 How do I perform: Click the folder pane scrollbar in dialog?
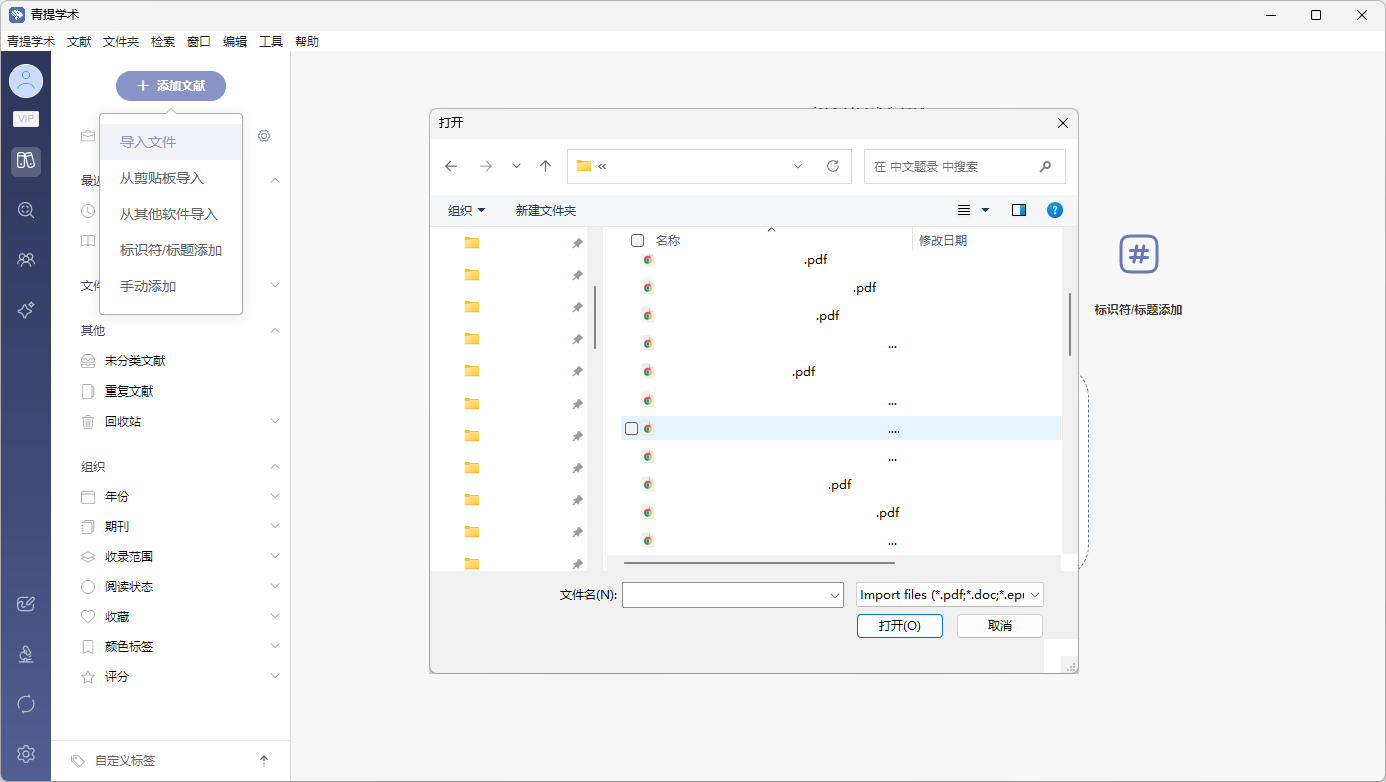coord(595,317)
